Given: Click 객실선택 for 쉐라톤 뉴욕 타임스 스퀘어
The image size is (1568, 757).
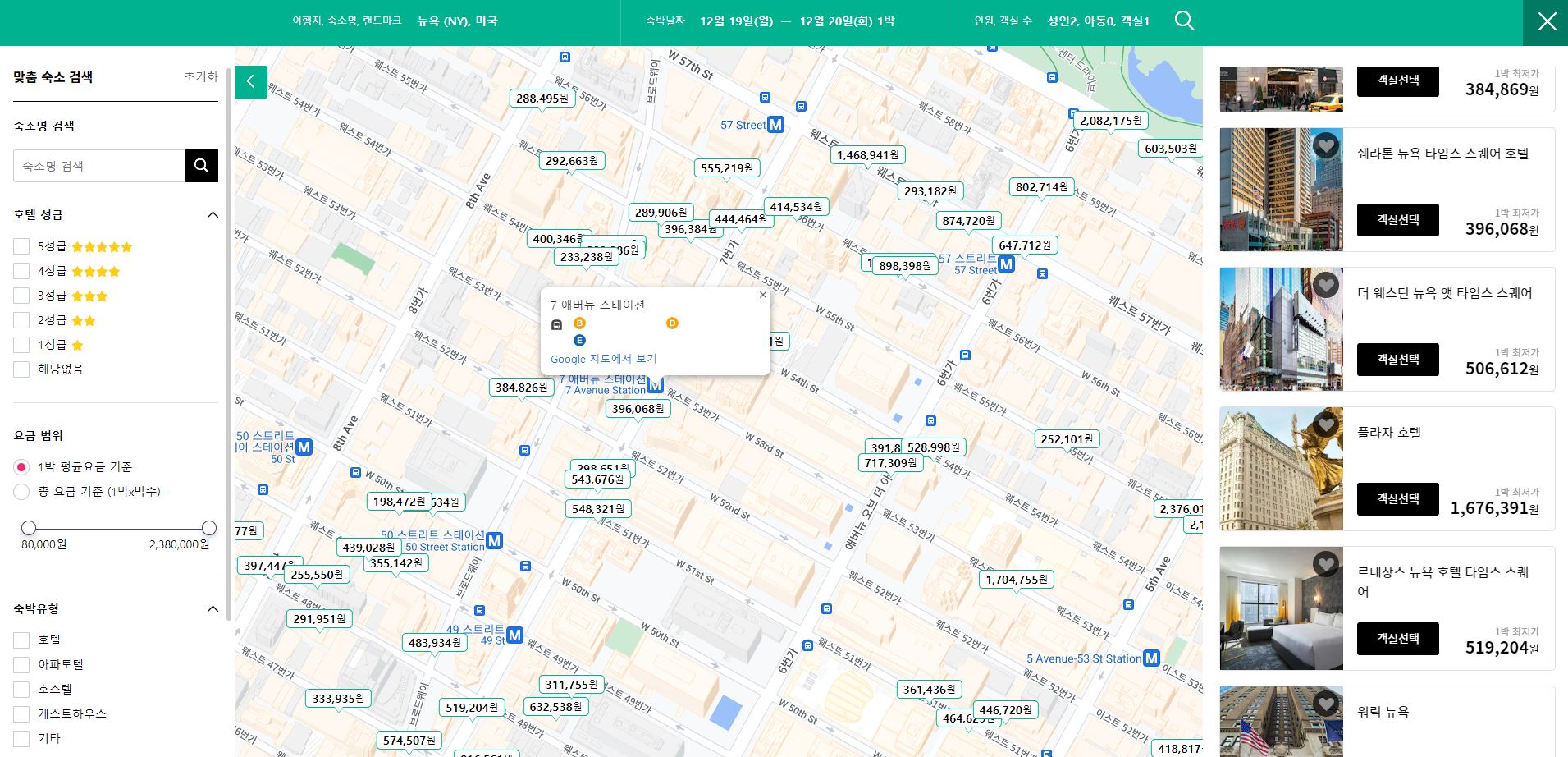Looking at the screenshot, I should pyautogui.click(x=1398, y=220).
